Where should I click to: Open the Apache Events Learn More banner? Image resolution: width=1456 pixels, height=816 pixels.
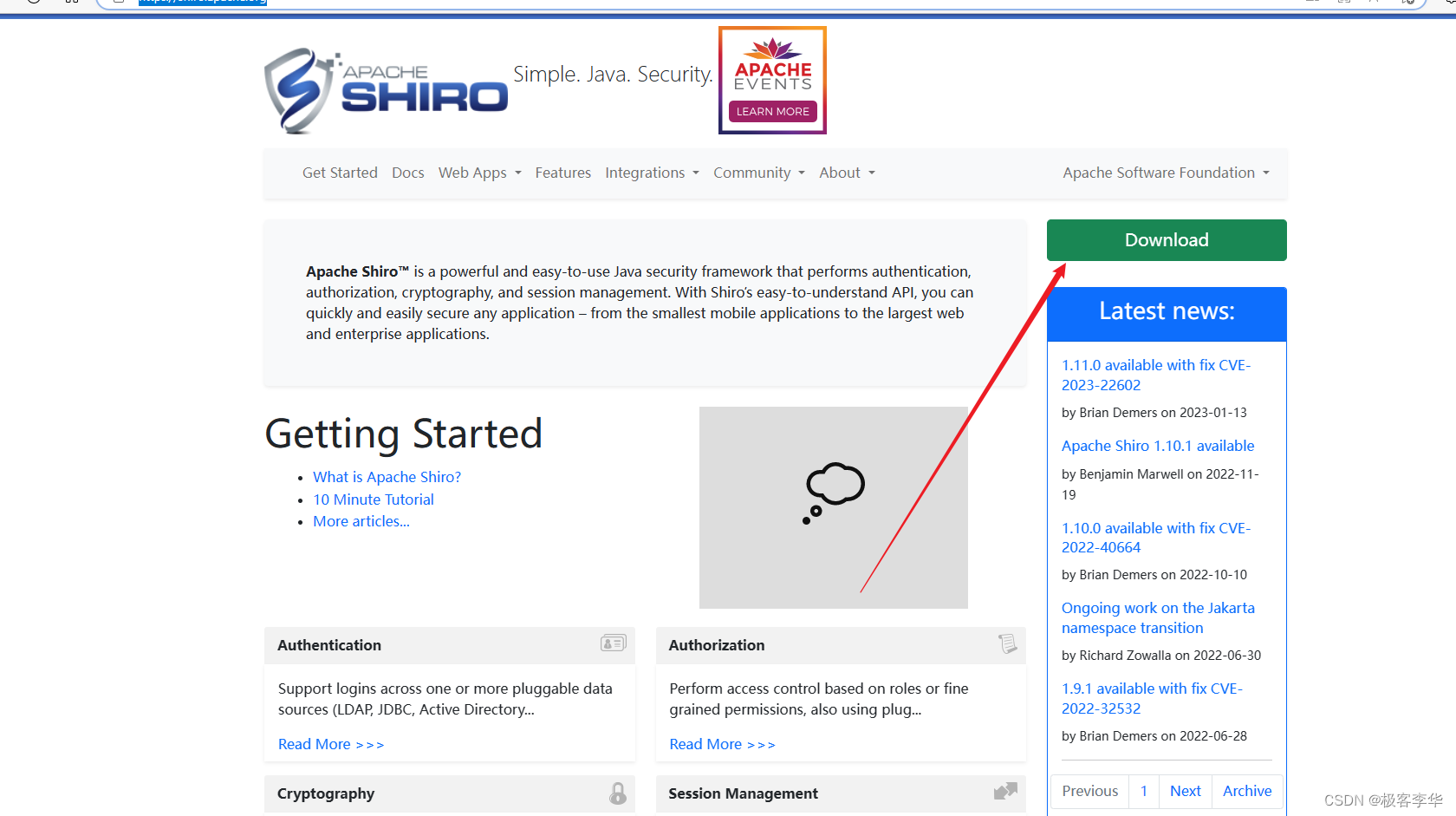pyautogui.click(x=772, y=81)
